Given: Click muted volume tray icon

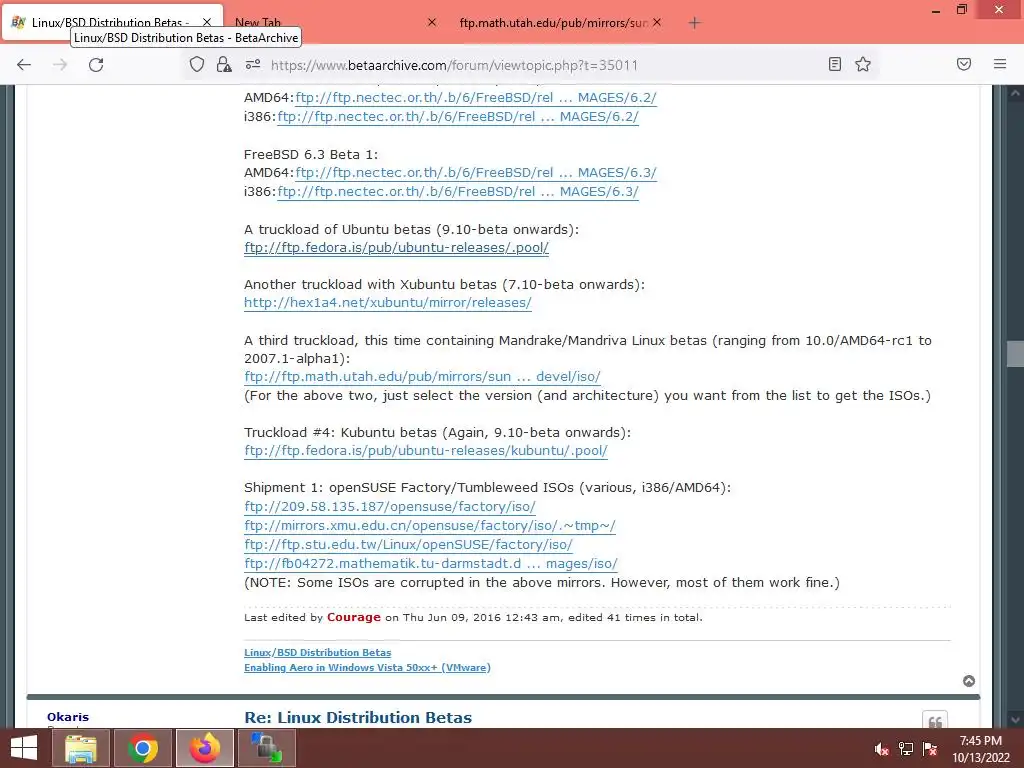Looking at the screenshot, I should [882, 749].
